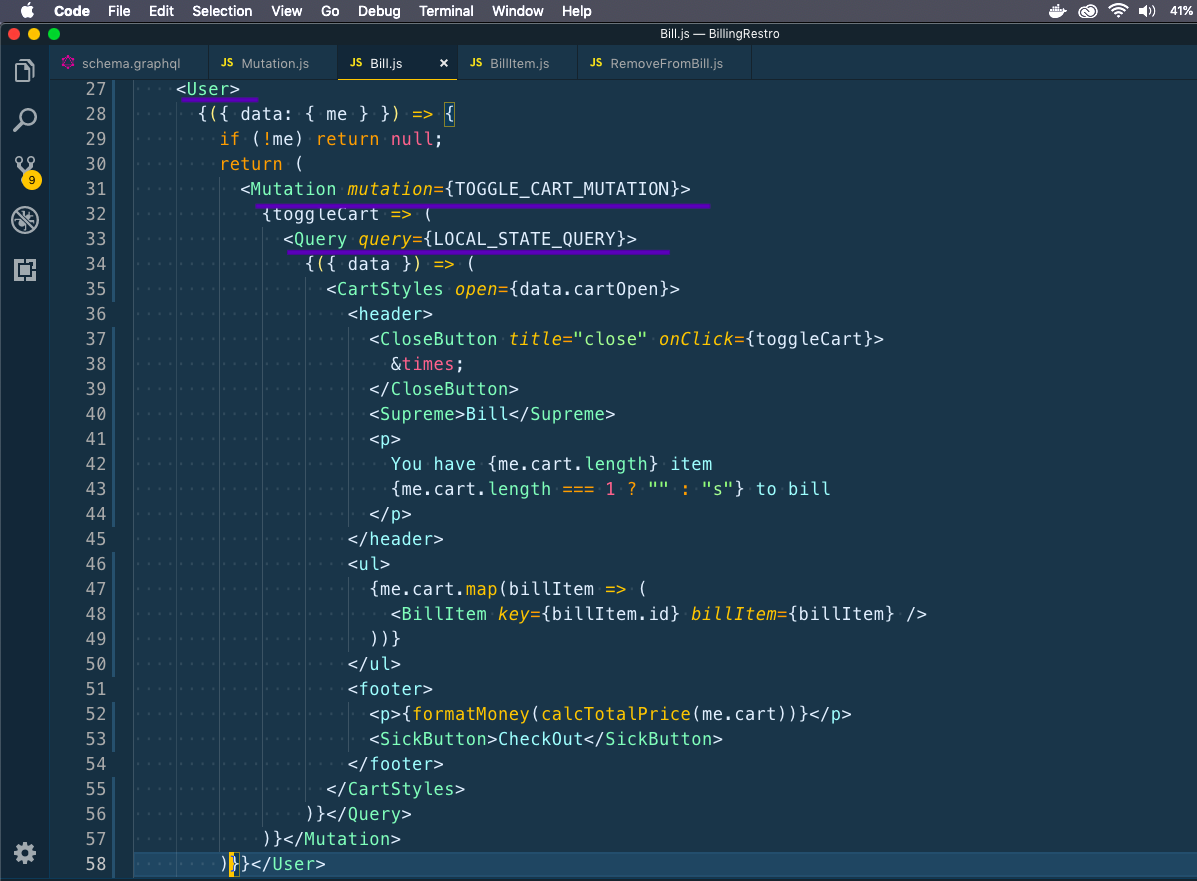Open the volume control icon
1197x881 pixels.
[x=1147, y=11]
